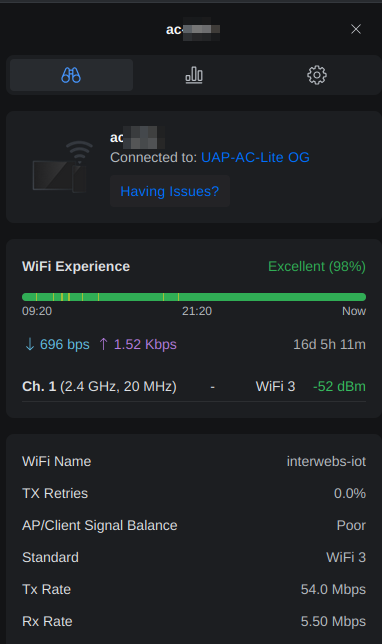
Task: Select the Excellent (98%) experience score
Action: pos(317,267)
